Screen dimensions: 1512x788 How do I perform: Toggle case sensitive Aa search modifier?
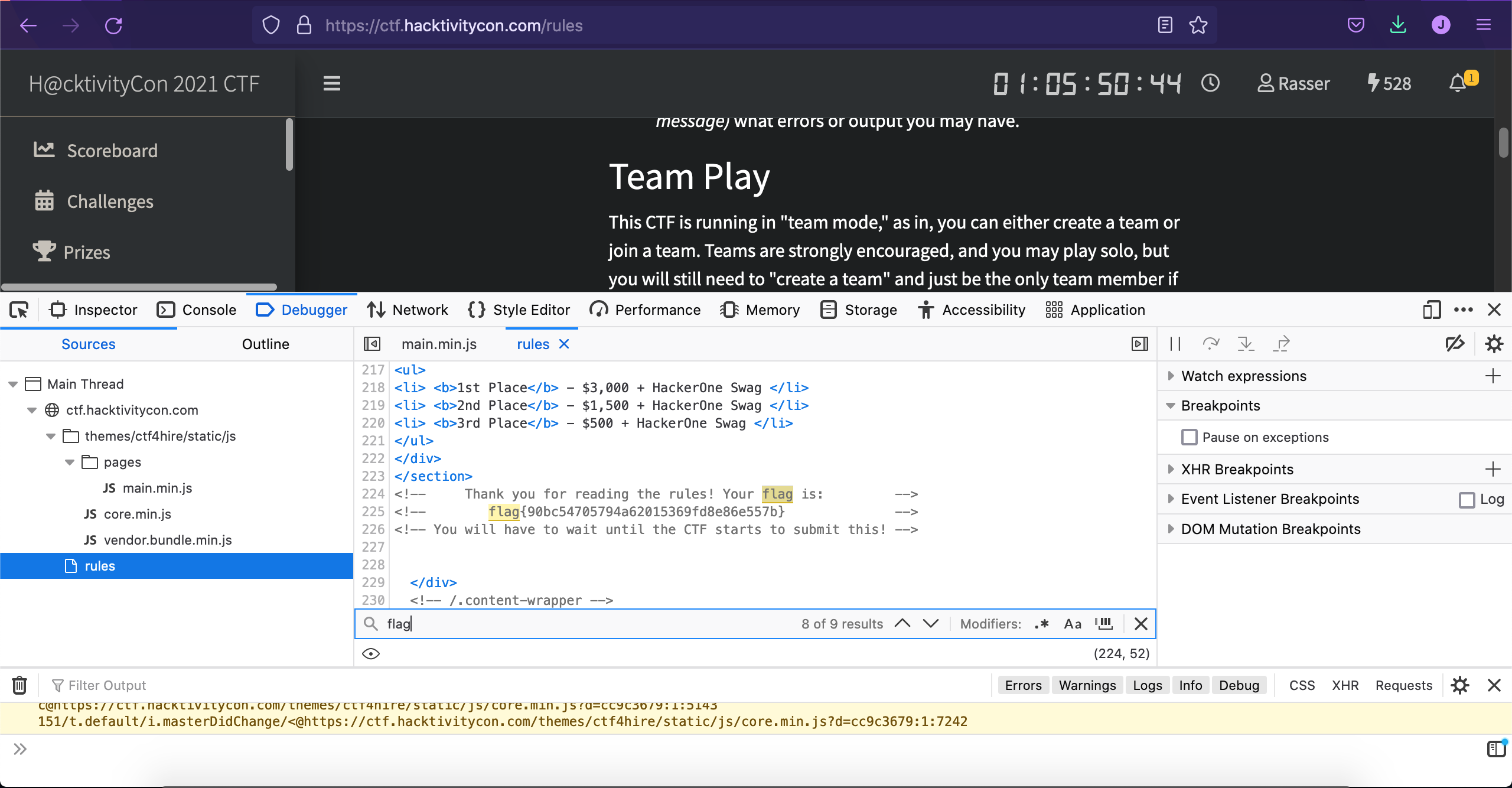[1073, 624]
